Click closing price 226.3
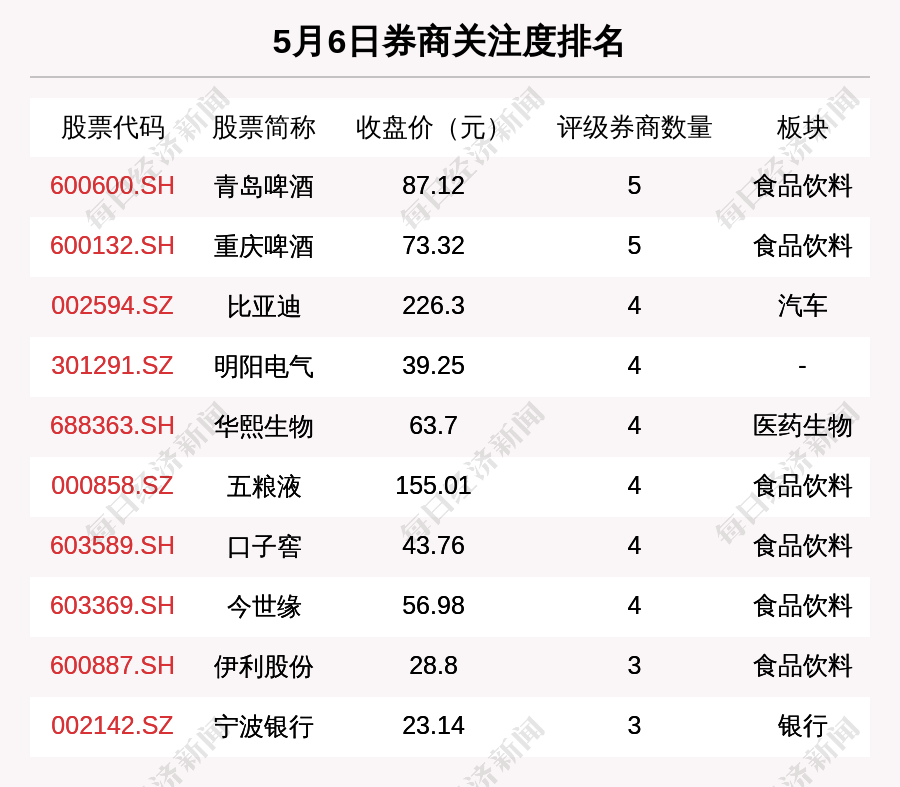The image size is (900, 787). [433, 305]
